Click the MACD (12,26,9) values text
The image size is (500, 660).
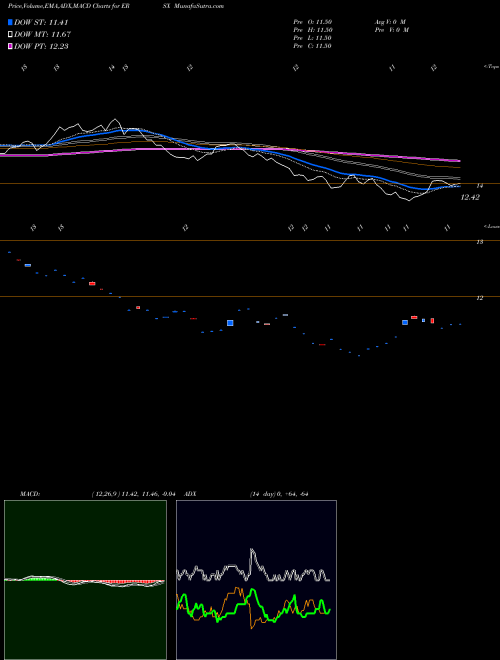pyautogui.click(x=133, y=494)
